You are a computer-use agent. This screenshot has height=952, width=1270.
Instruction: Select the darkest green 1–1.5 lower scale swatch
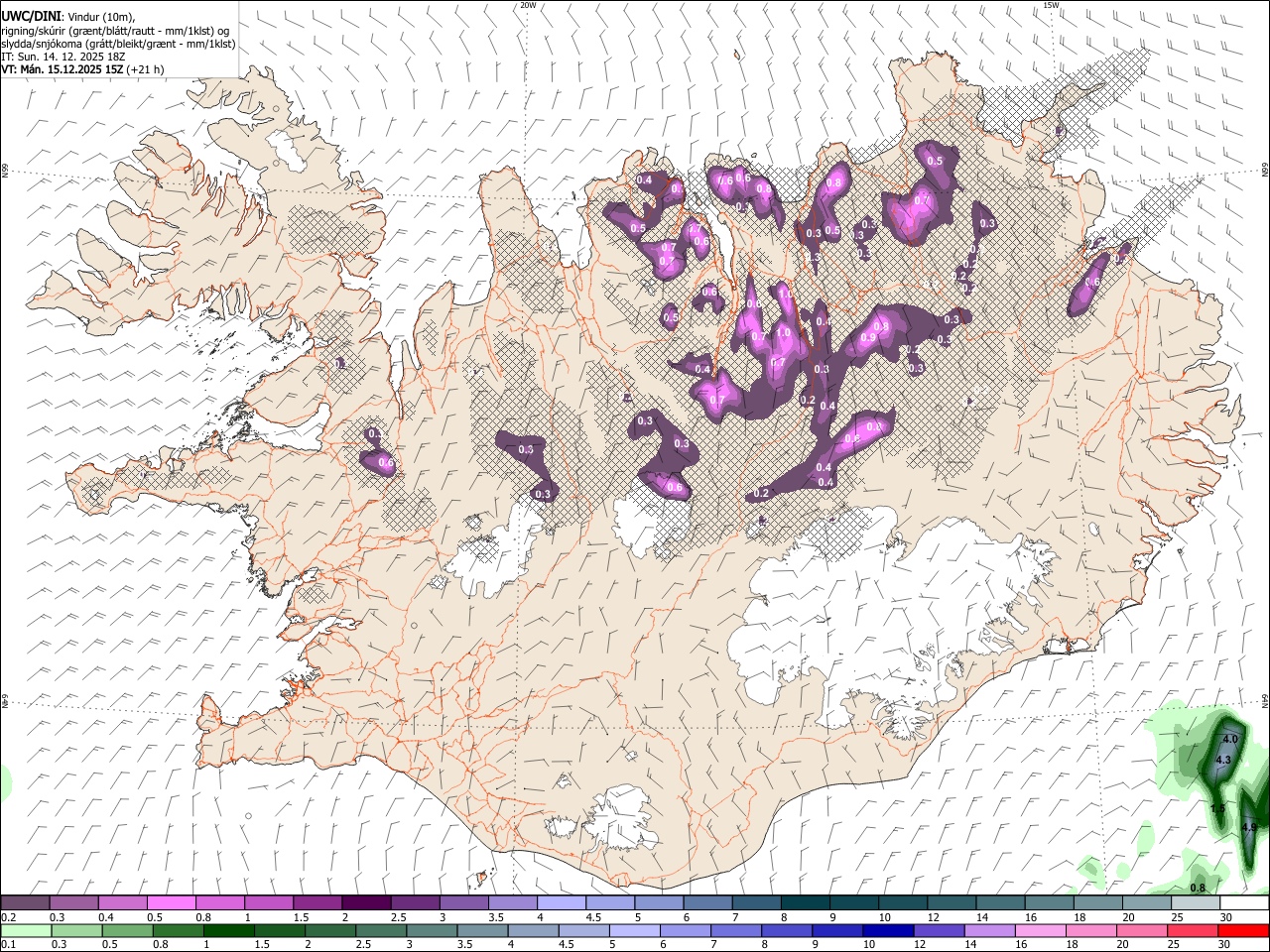click(x=228, y=931)
